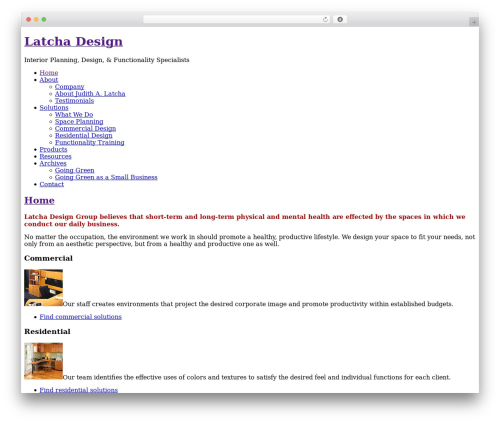
Task: Follow Find commercial solutions link
Action: pyautogui.click(x=80, y=317)
